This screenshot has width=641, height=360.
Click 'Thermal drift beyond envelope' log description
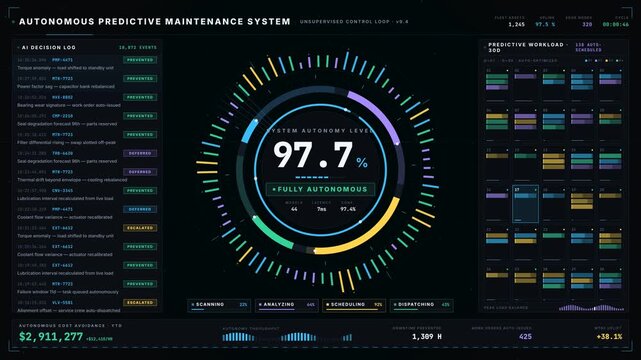[72, 180]
